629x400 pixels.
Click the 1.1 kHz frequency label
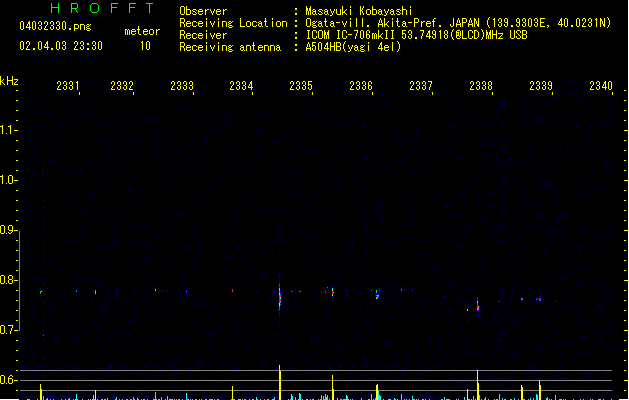click(7, 130)
